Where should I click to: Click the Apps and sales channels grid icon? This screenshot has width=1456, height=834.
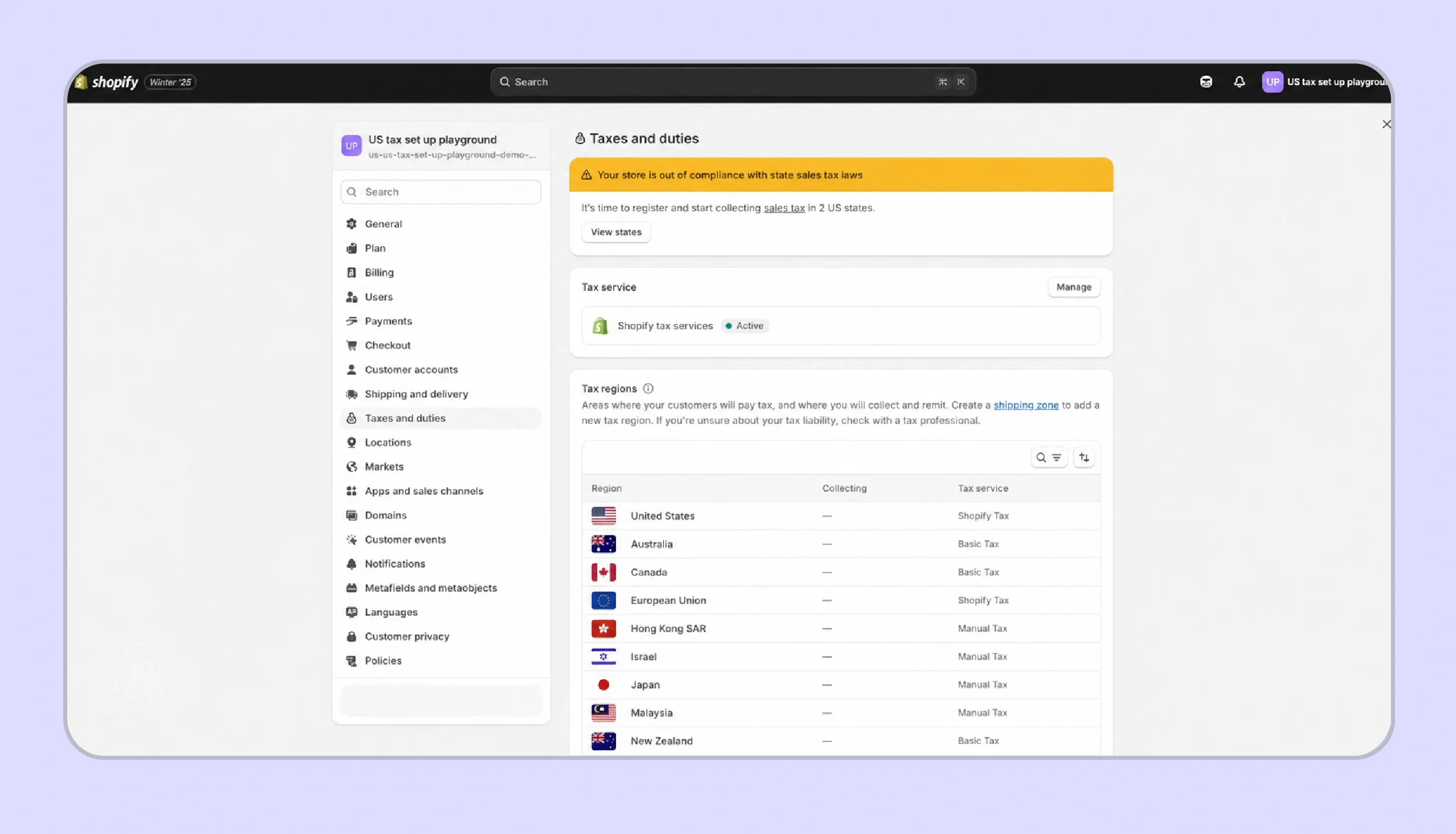(352, 491)
